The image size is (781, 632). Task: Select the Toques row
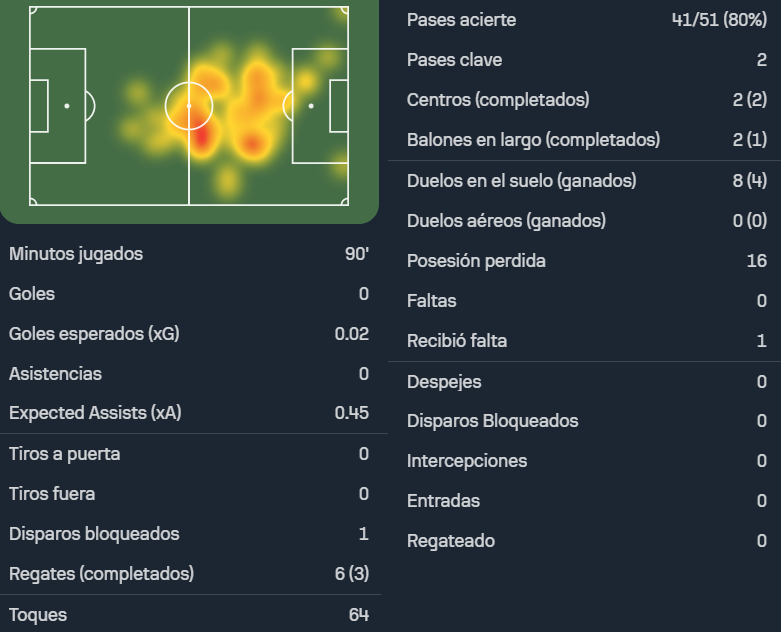pos(189,615)
